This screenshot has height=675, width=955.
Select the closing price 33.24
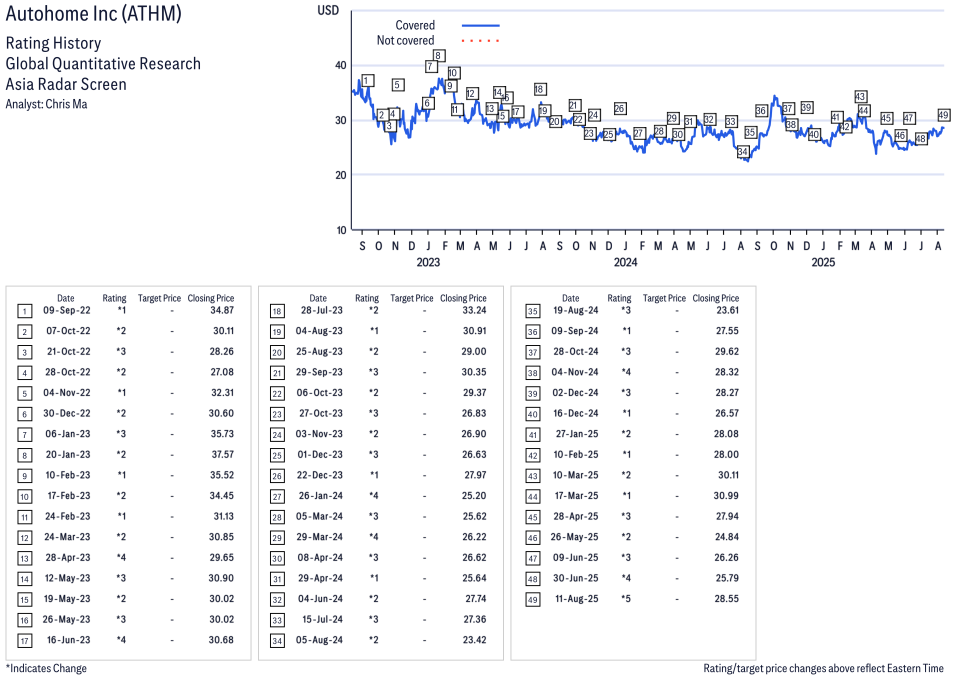click(474, 310)
